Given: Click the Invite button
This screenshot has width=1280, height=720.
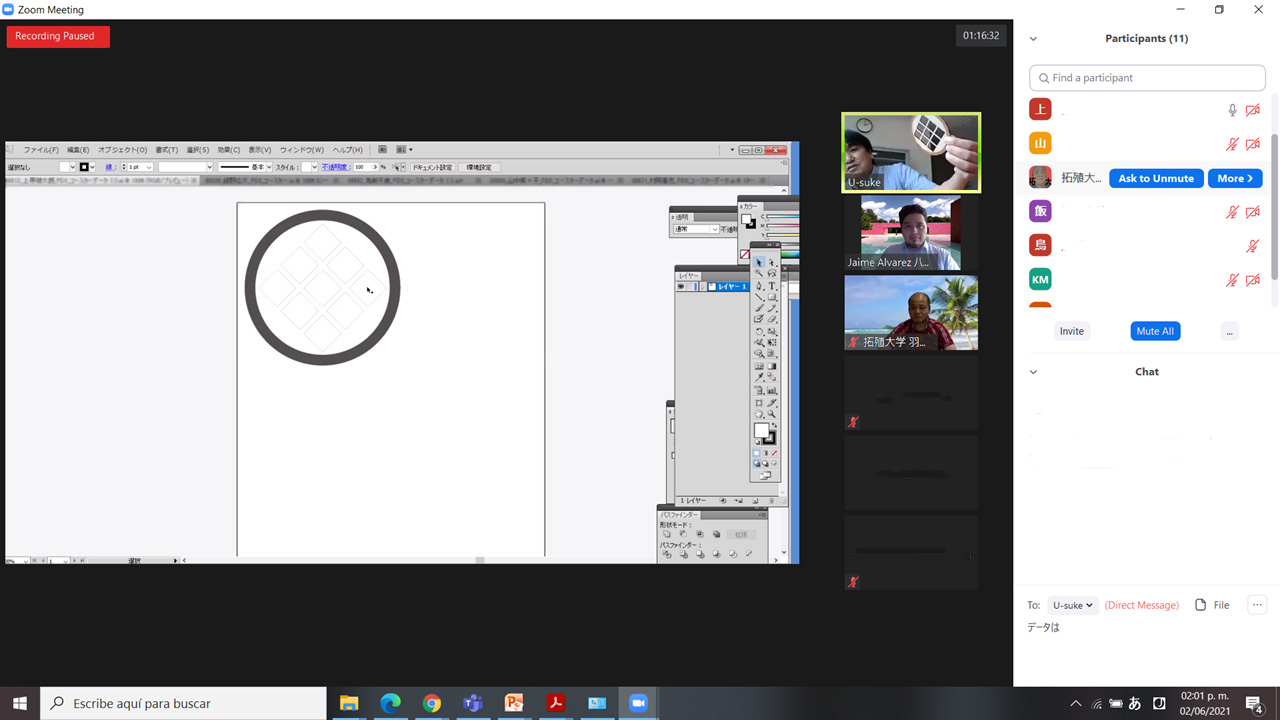Looking at the screenshot, I should (1072, 331).
